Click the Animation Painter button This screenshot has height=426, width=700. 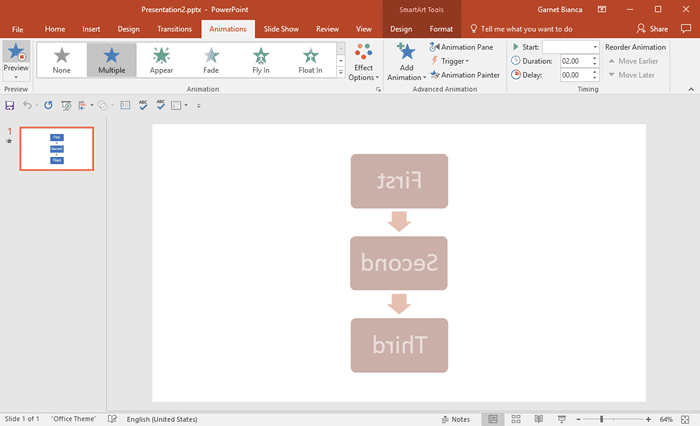coord(465,75)
